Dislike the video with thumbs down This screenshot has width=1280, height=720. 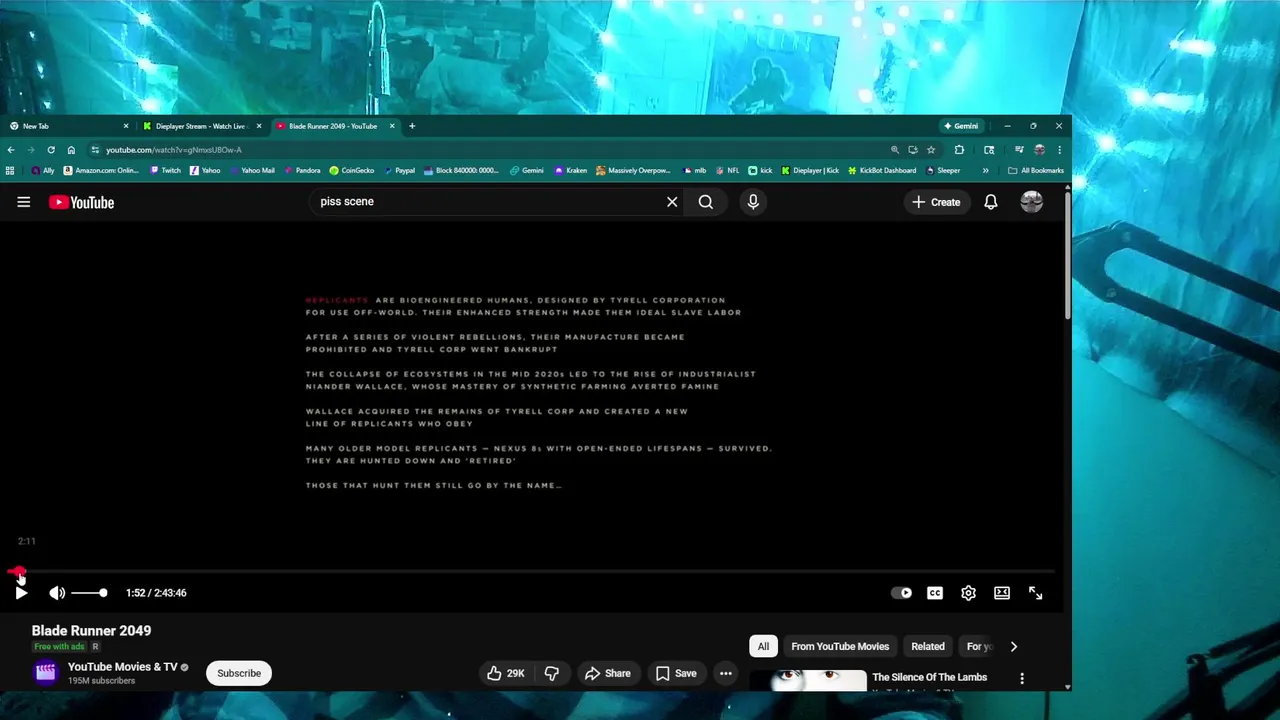pos(552,673)
